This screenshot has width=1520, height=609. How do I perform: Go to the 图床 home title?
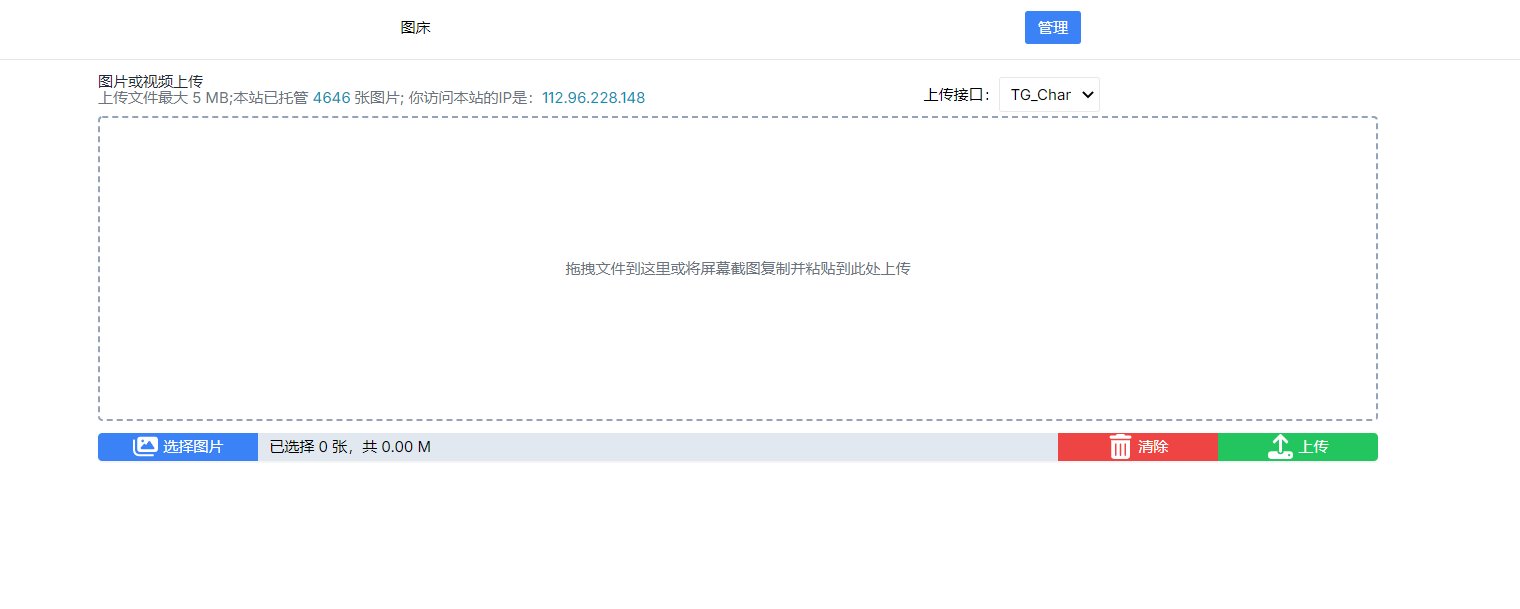pyautogui.click(x=415, y=28)
